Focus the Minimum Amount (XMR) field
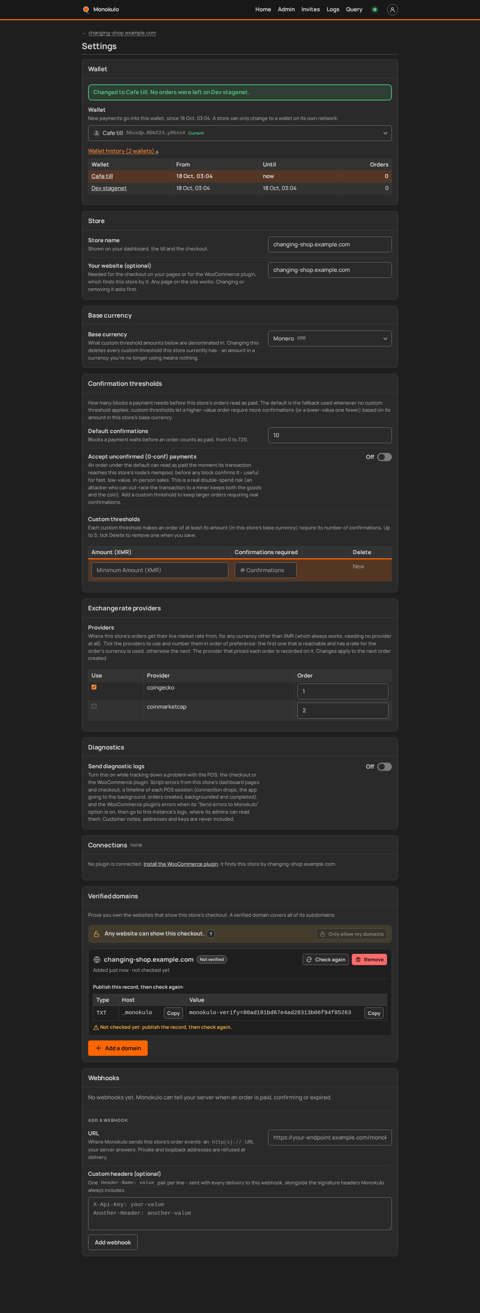Screen dimensions: 480x1313 pyautogui.click(x=160, y=570)
